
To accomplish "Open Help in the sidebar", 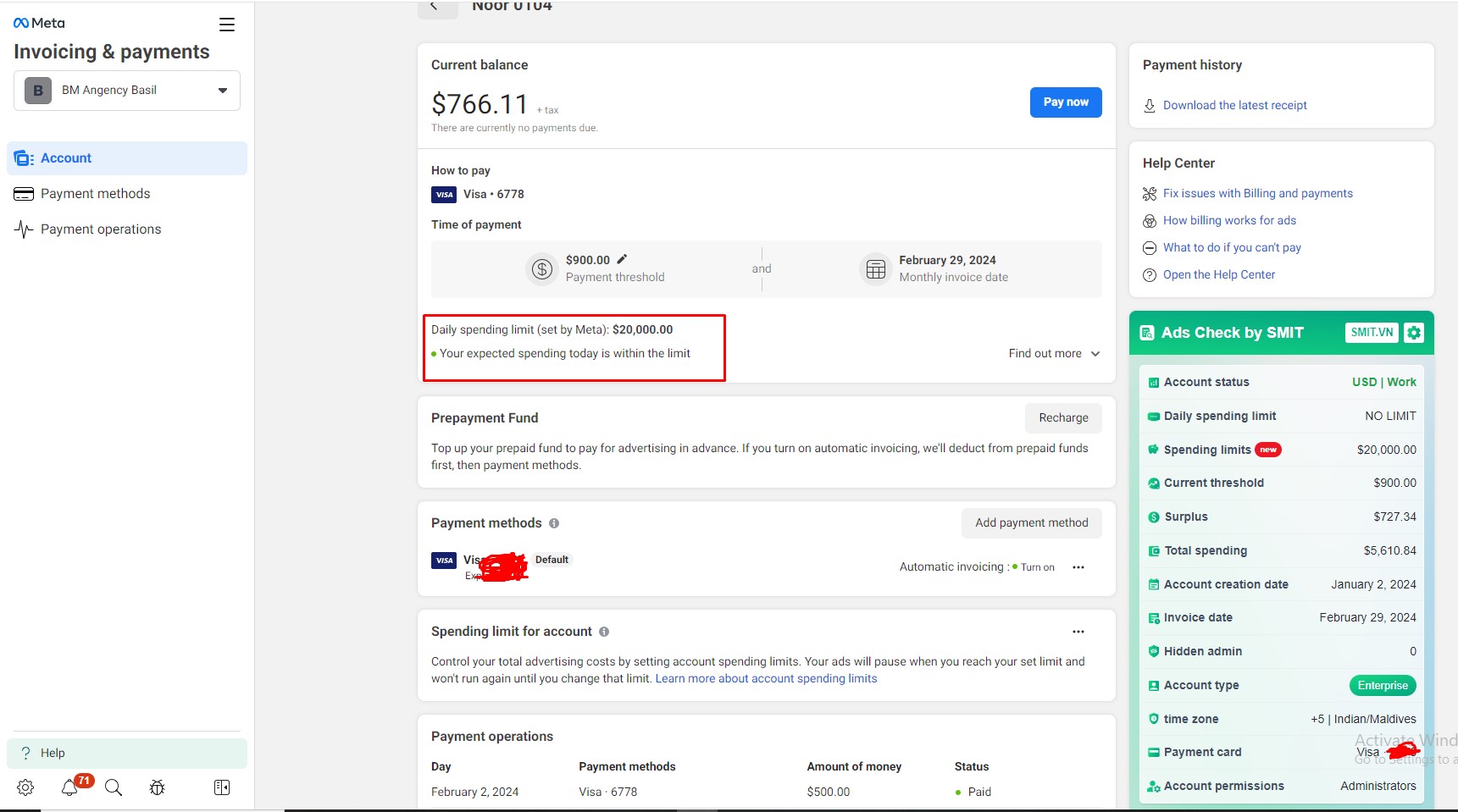I will point(127,753).
